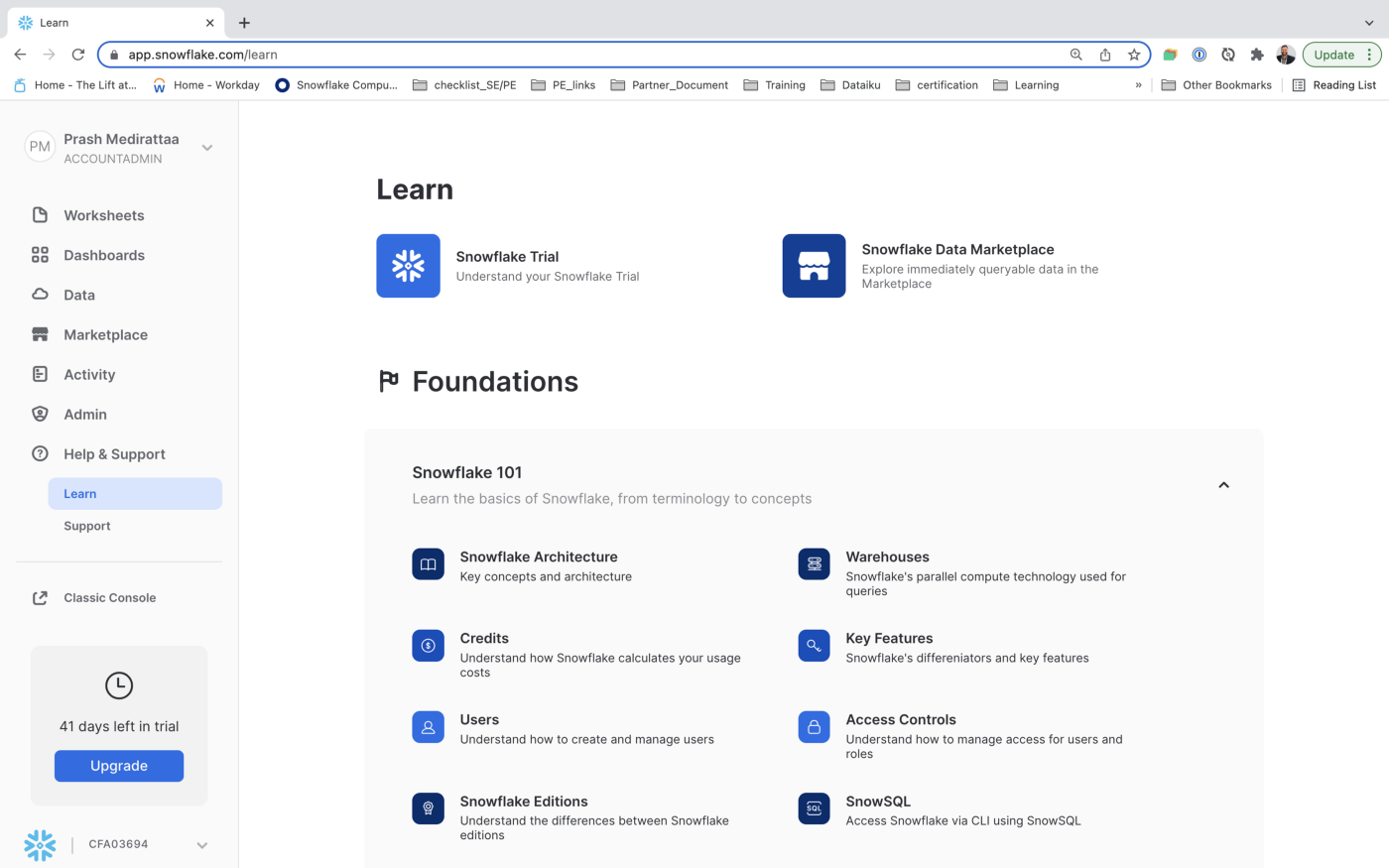The width and height of the screenshot is (1389, 868).
Task: Click the Snowflake Architecture book icon
Action: pos(428,564)
